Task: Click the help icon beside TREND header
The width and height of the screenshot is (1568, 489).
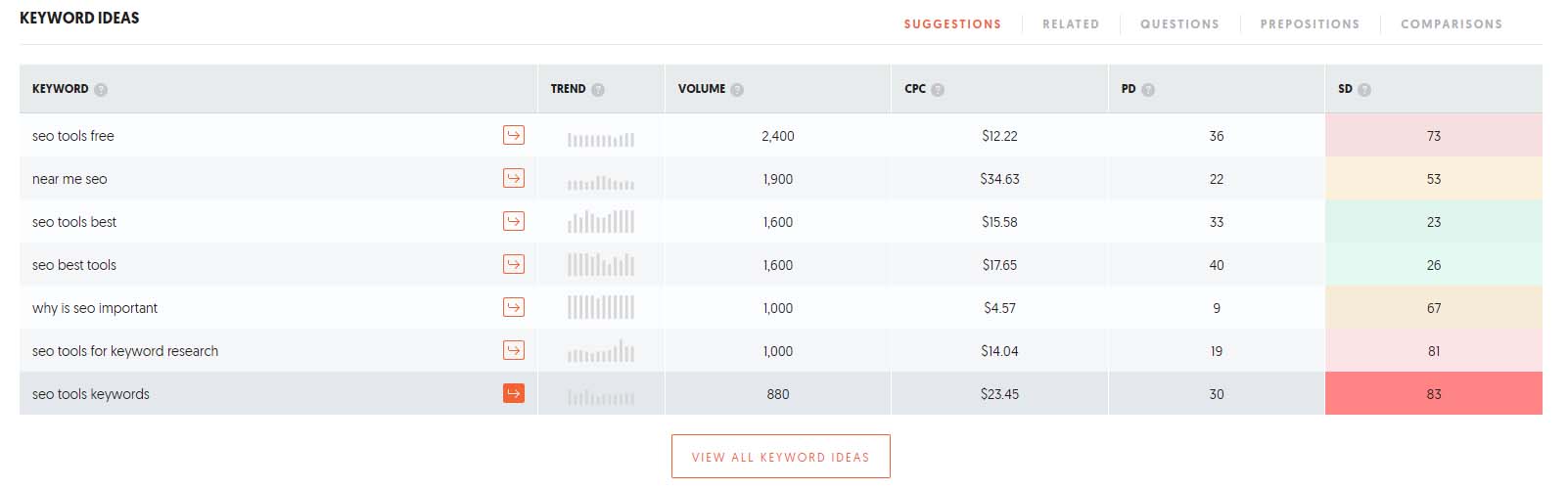Action: click(598, 89)
